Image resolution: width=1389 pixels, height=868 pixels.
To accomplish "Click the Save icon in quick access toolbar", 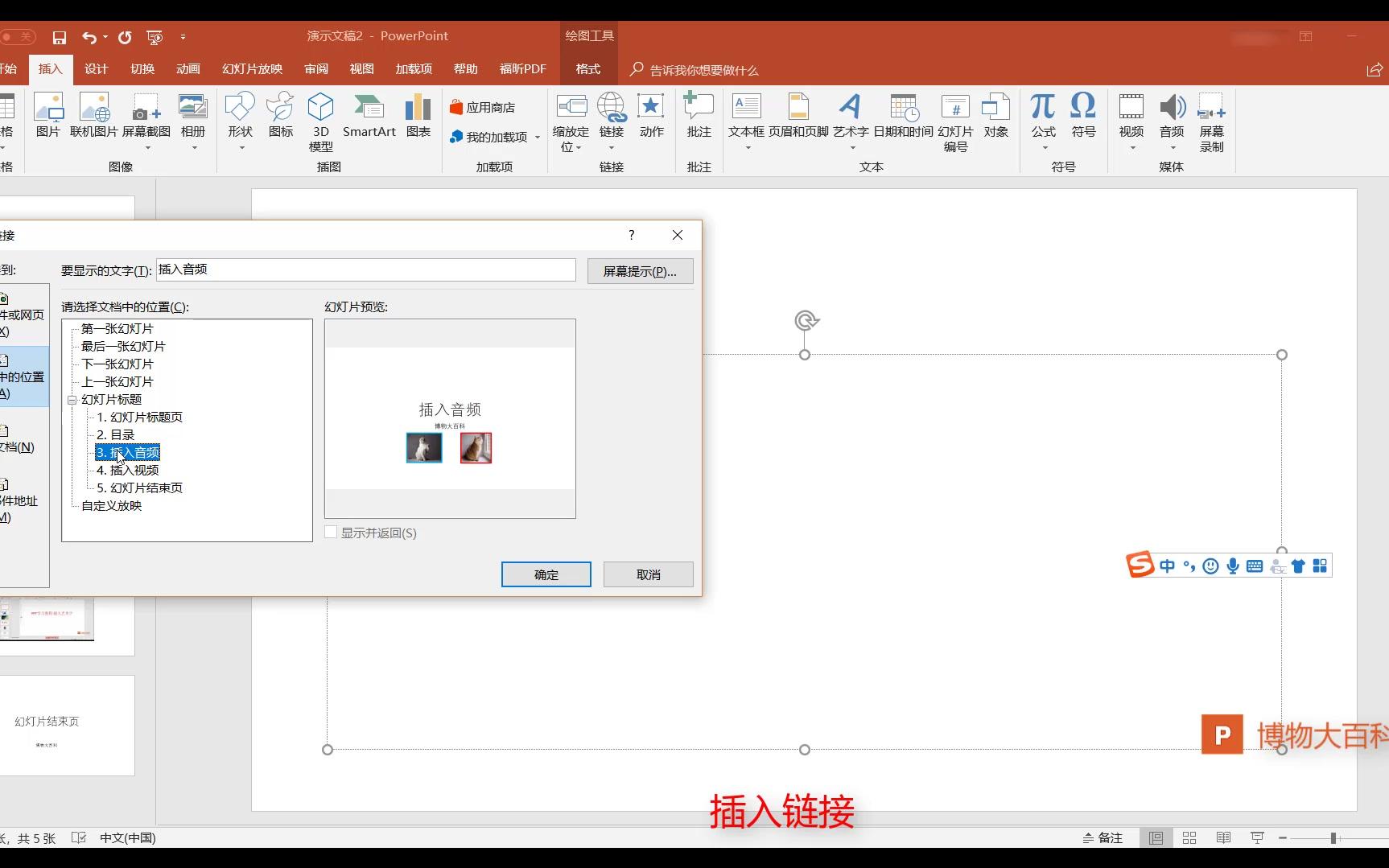I will (x=59, y=37).
